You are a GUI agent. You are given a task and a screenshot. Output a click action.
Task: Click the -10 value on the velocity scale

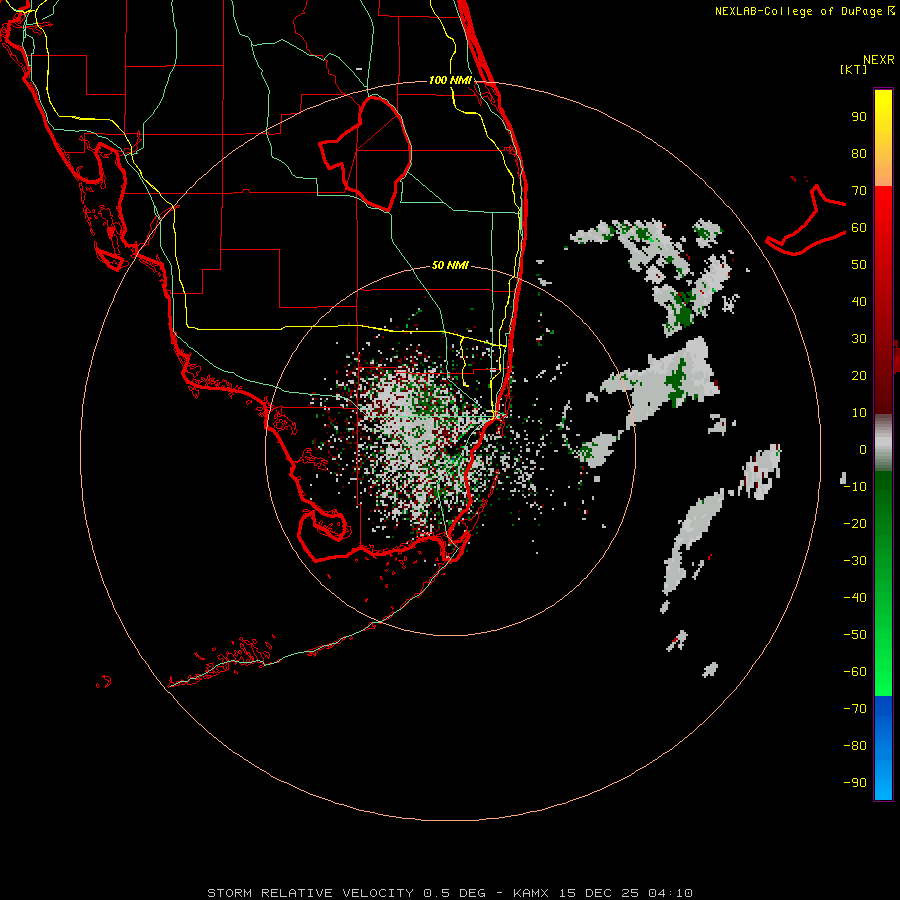click(x=855, y=487)
